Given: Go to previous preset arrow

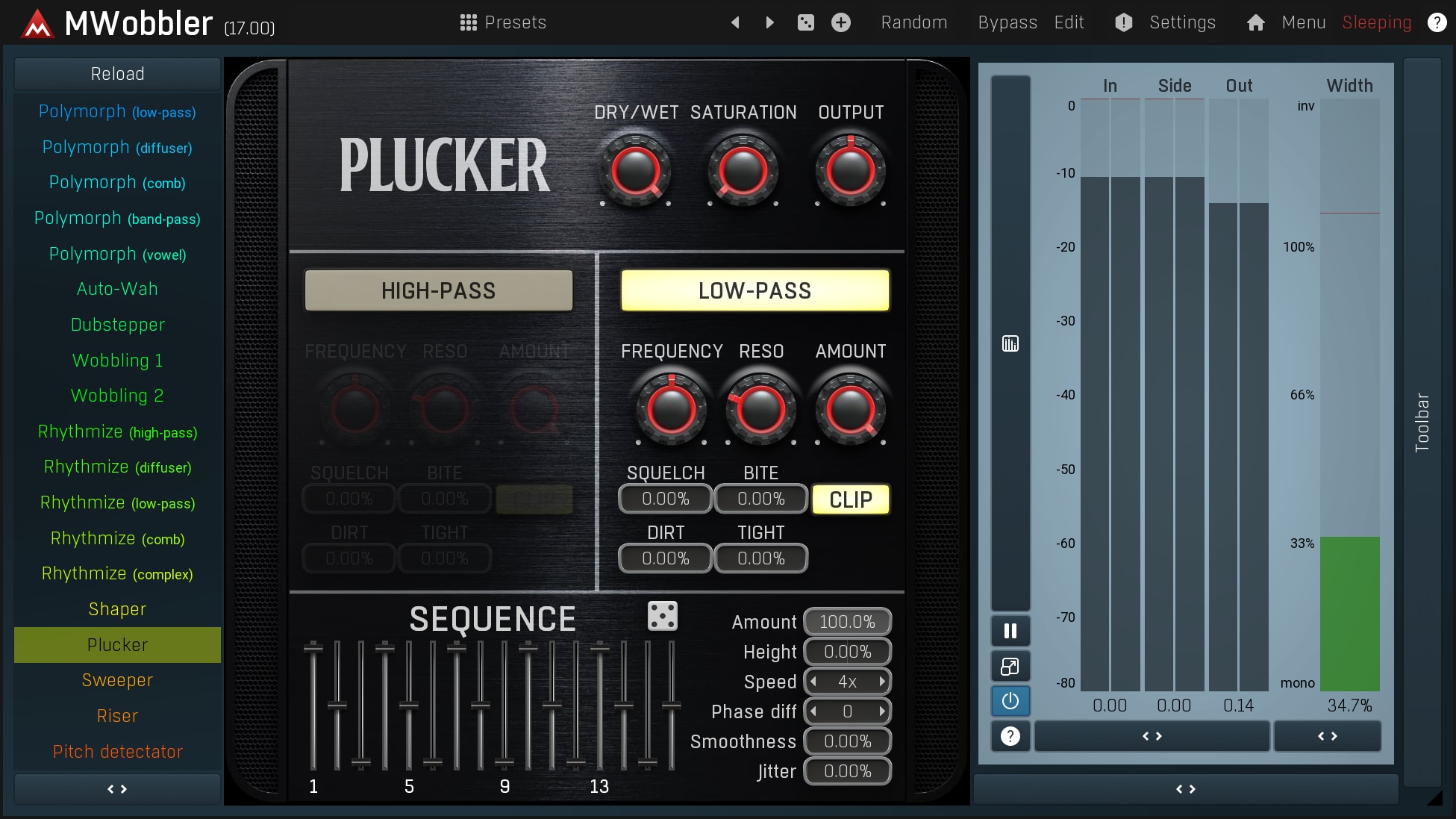Looking at the screenshot, I should pos(735,22).
